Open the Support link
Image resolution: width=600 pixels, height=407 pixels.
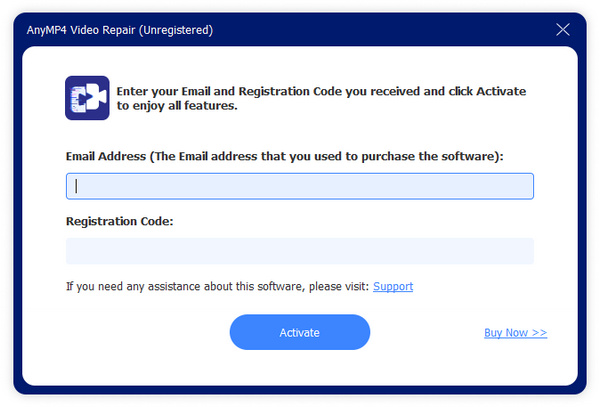click(x=393, y=287)
